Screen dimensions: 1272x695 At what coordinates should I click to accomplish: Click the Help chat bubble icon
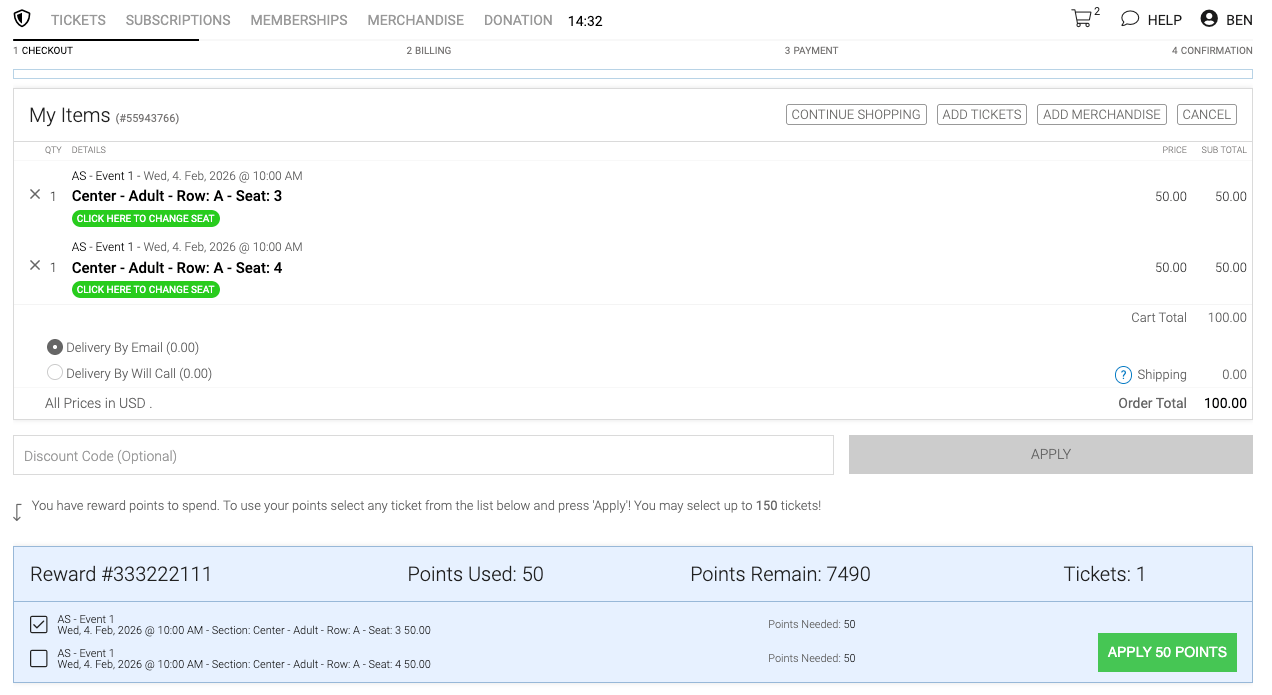1130,19
